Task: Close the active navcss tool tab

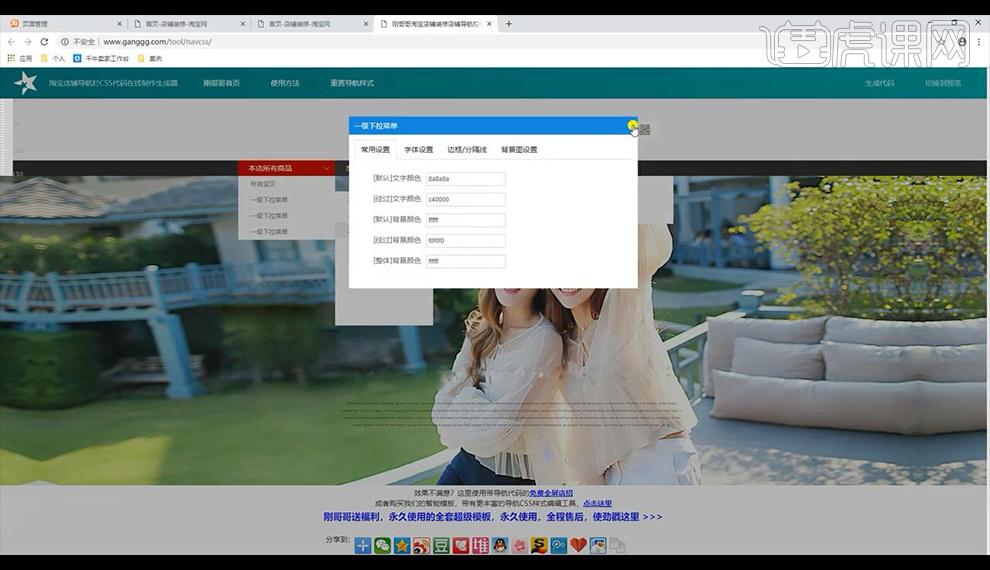Action: (x=489, y=24)
